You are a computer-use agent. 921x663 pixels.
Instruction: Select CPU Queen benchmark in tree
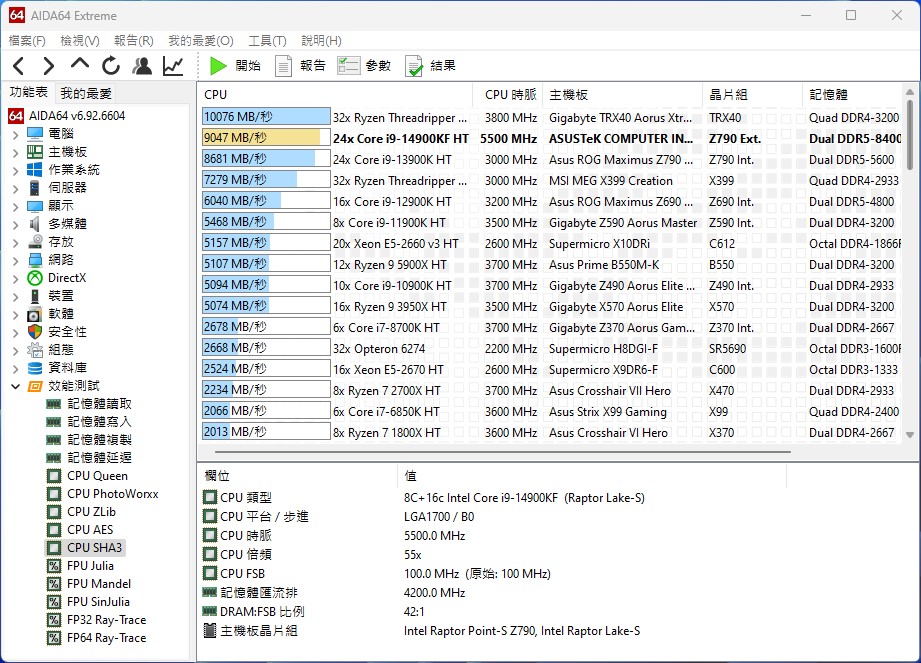[x=97, y=476]
